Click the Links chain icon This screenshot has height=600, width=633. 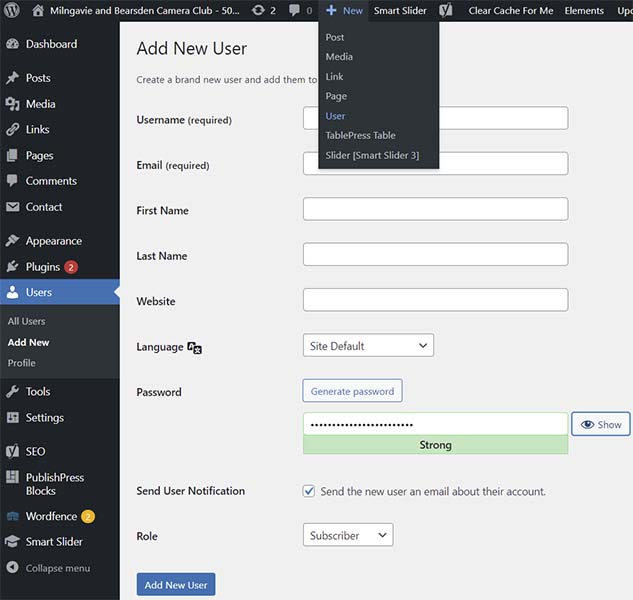[x=13, y=129]
